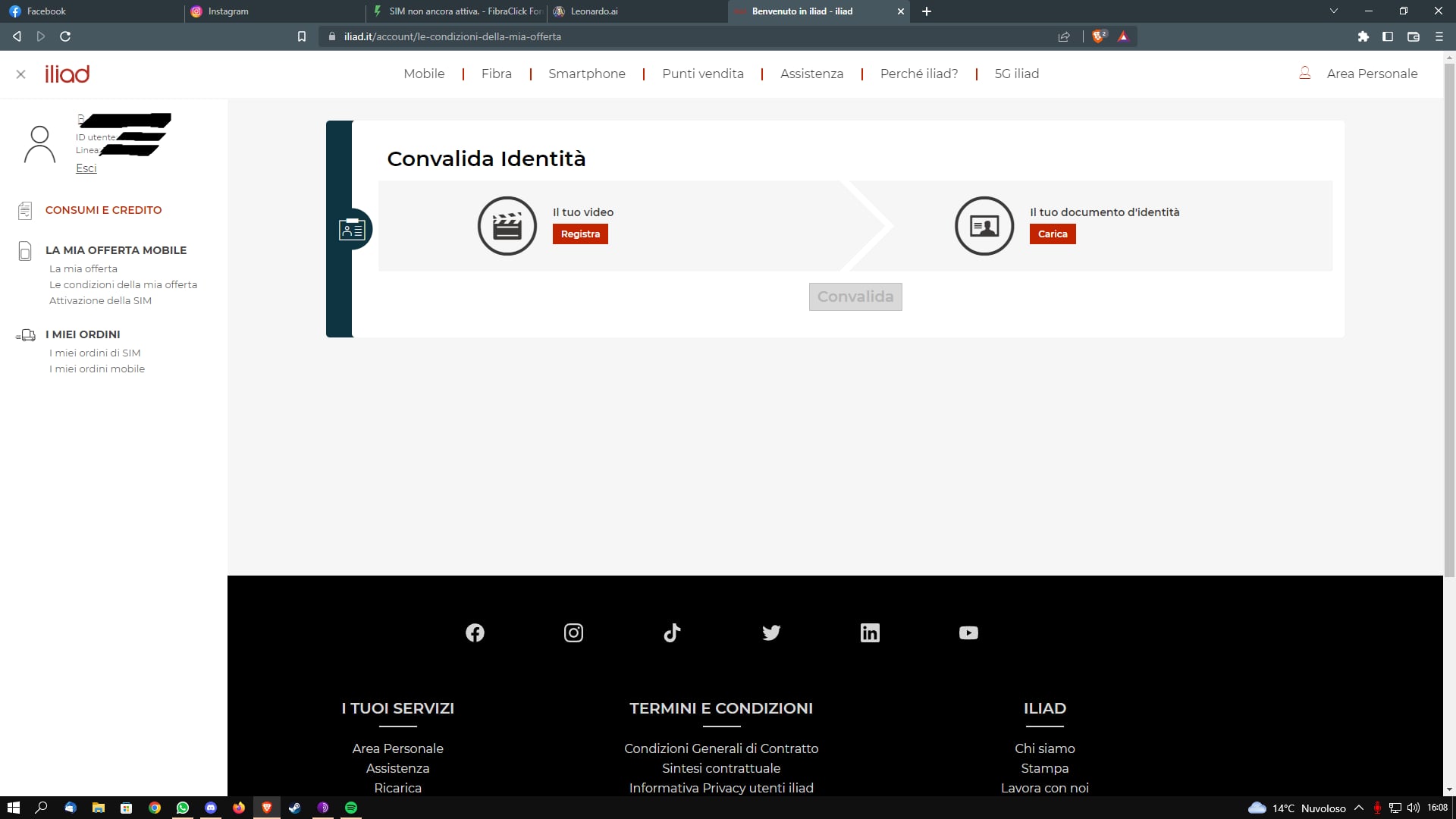Click the ID card icon on dark bar
Viewport: 1456px width, 819px height.
tap(352, 229)
